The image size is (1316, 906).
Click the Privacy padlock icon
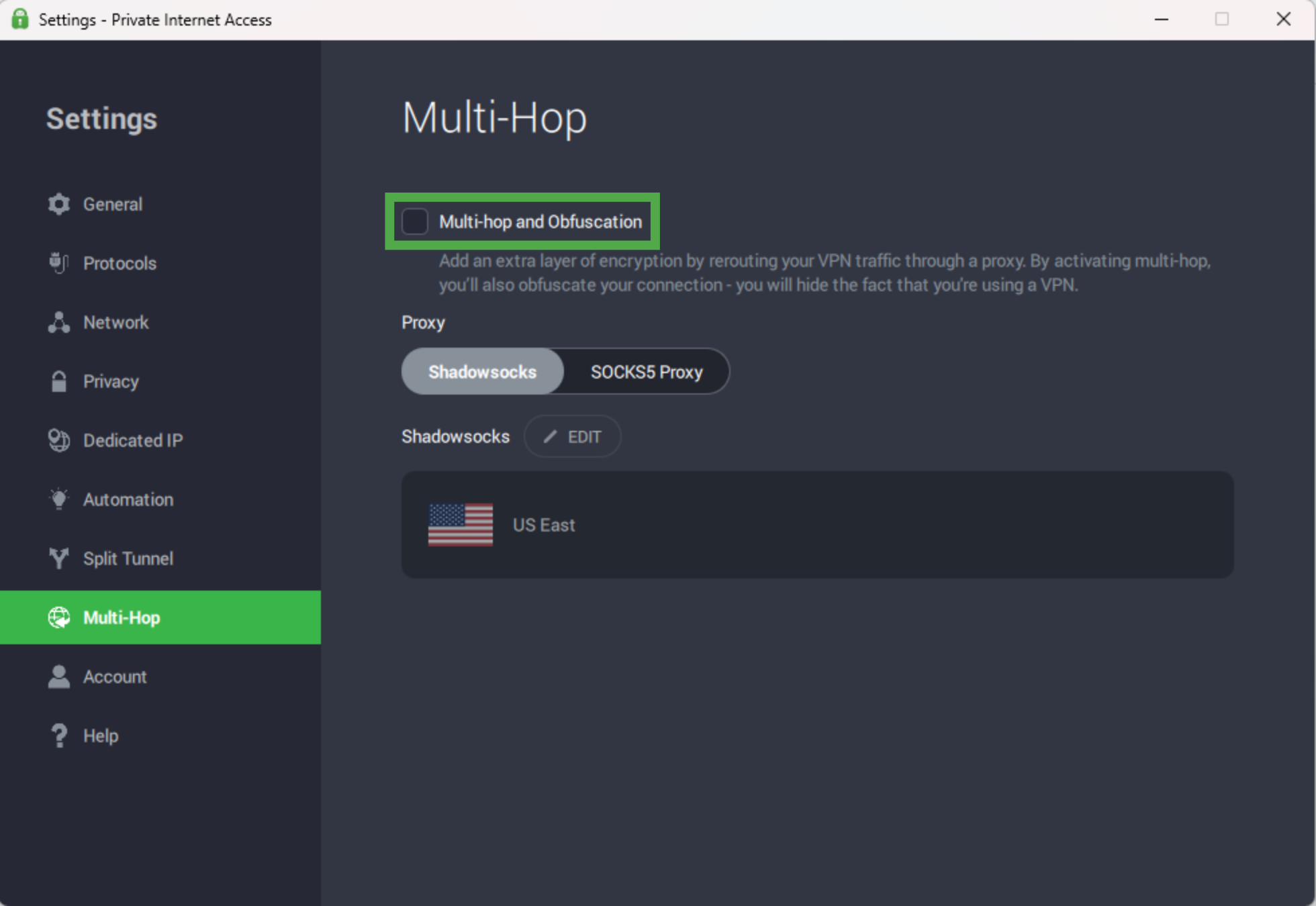59,381
